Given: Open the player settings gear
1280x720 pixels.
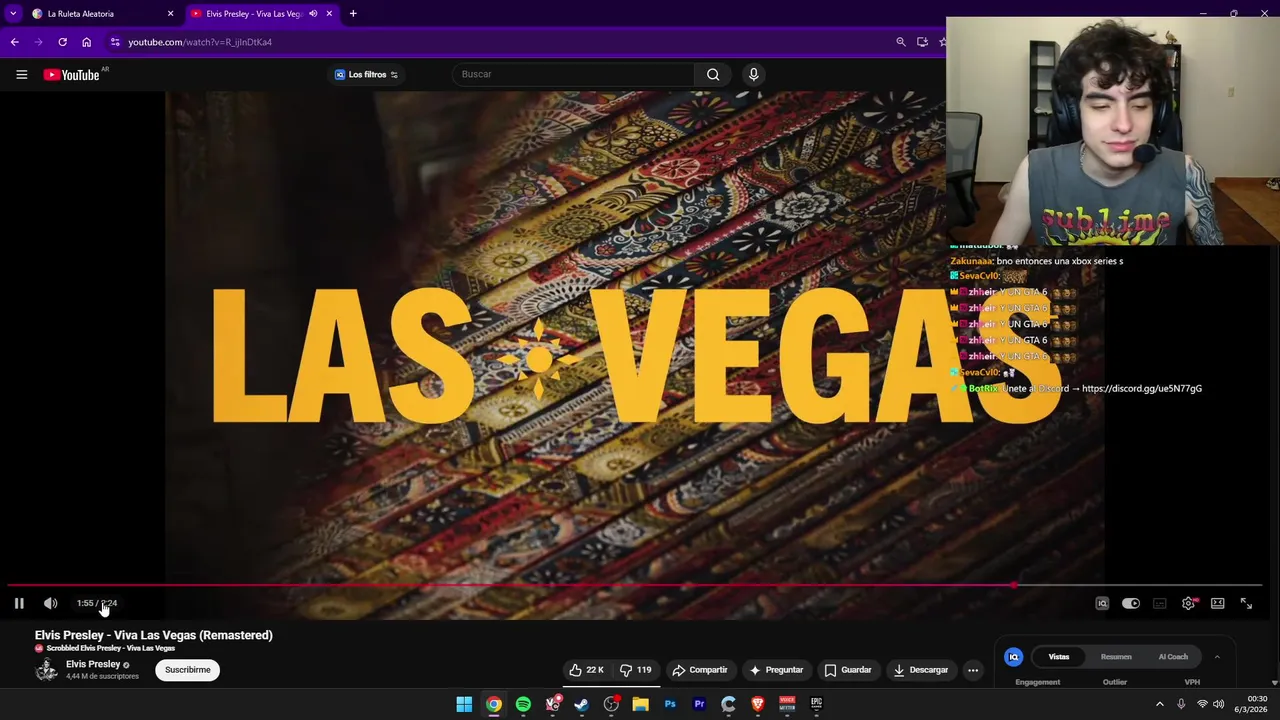Looking at the screenshot, I should (x=1188, y=603).
